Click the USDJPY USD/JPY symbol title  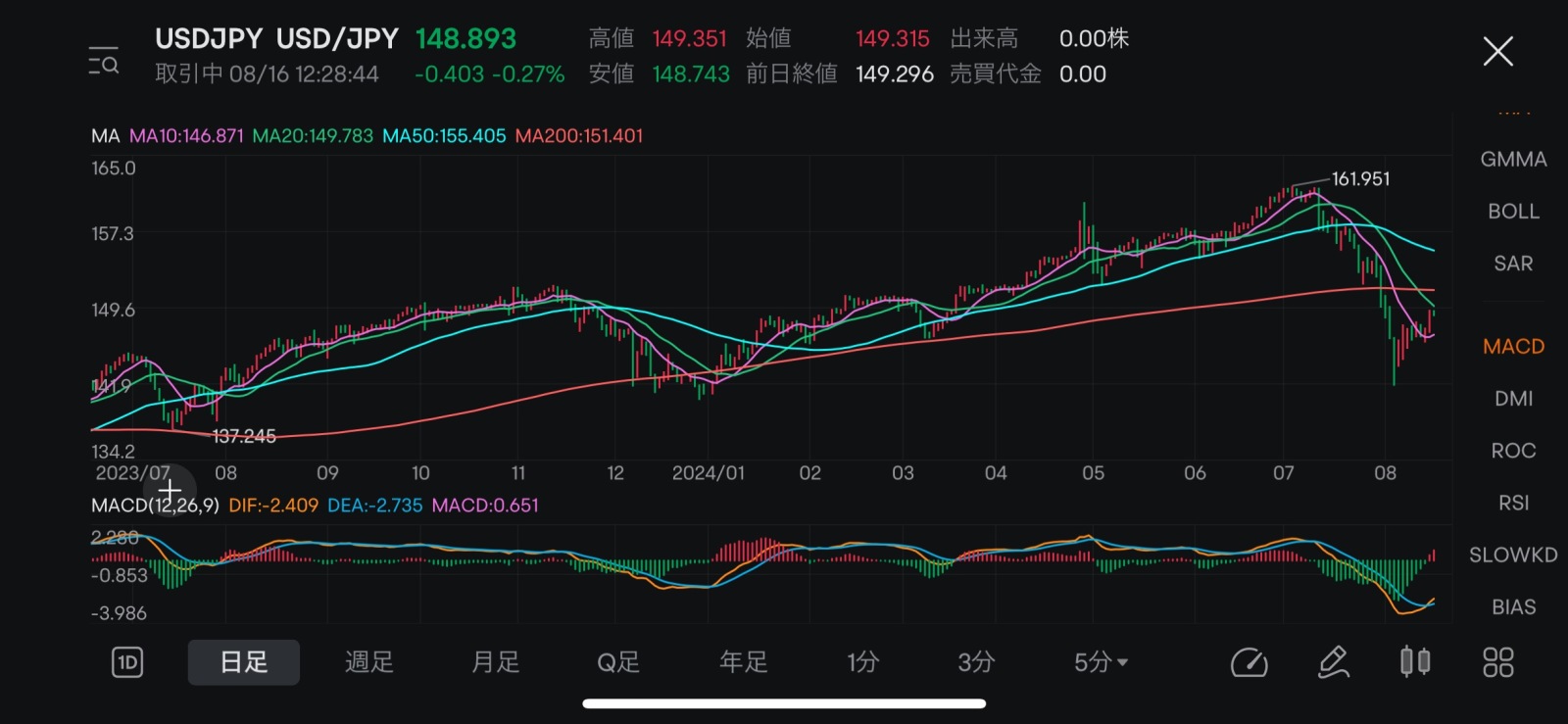point(276,38)
